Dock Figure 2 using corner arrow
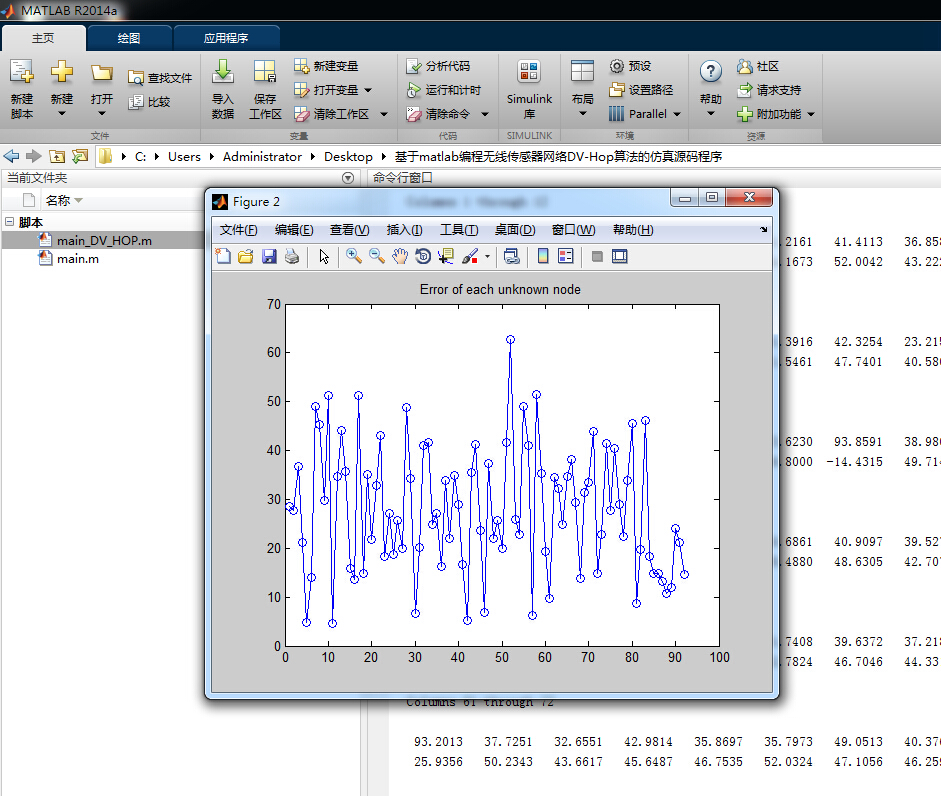941x796 pixels. [763, 229]
